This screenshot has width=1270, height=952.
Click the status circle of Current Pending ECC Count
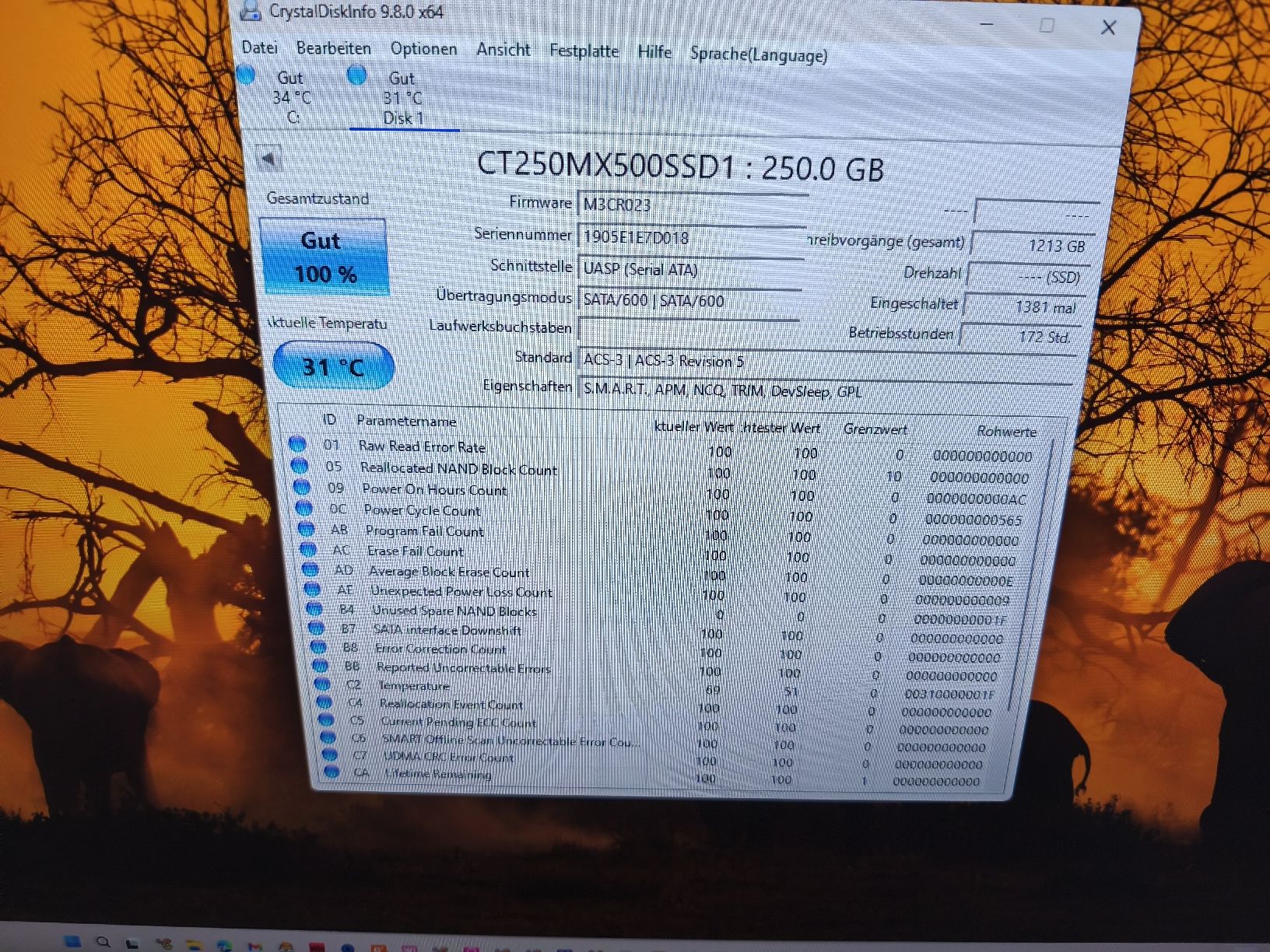pyautogui.click(x=327, y=720)
